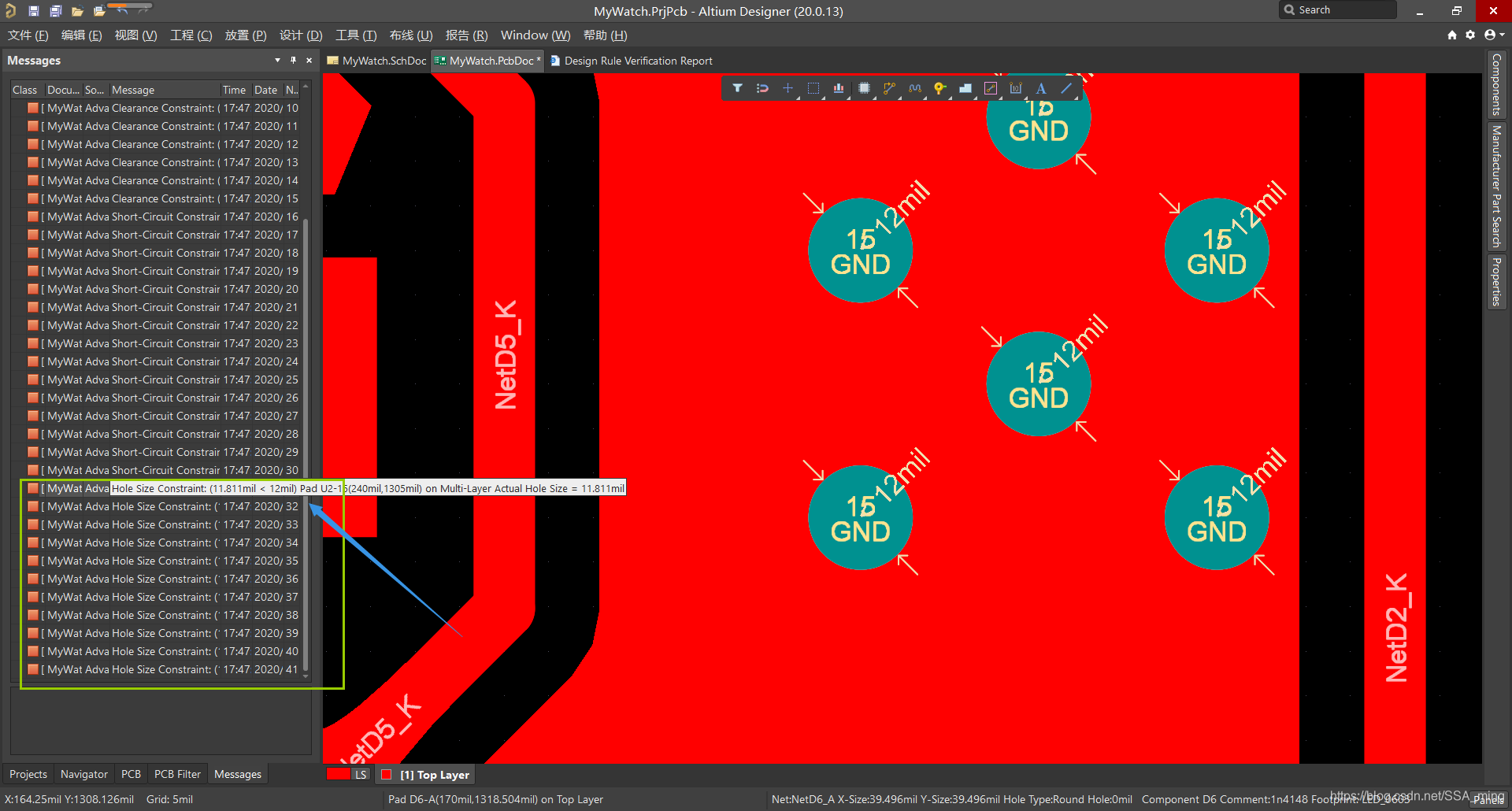1512x811 pixels.
Task: Open the 布线 (U) menu
Action: pyautogui.click(x=411, y=35)
